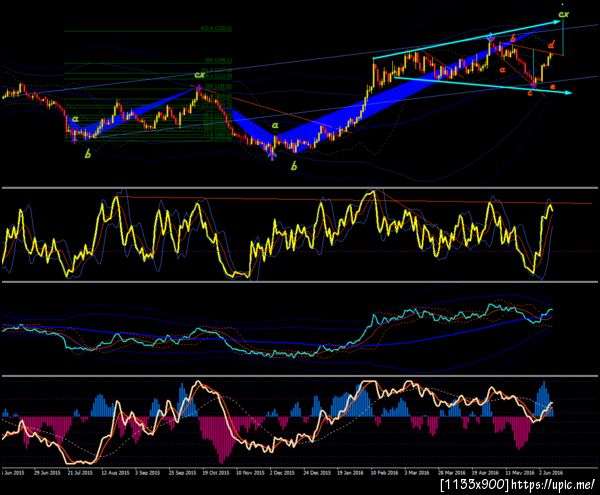This screenshot has height=495, width=600.
Task: Select the green 'cx' label above the June 2016 target line
Action: [564, 15]
